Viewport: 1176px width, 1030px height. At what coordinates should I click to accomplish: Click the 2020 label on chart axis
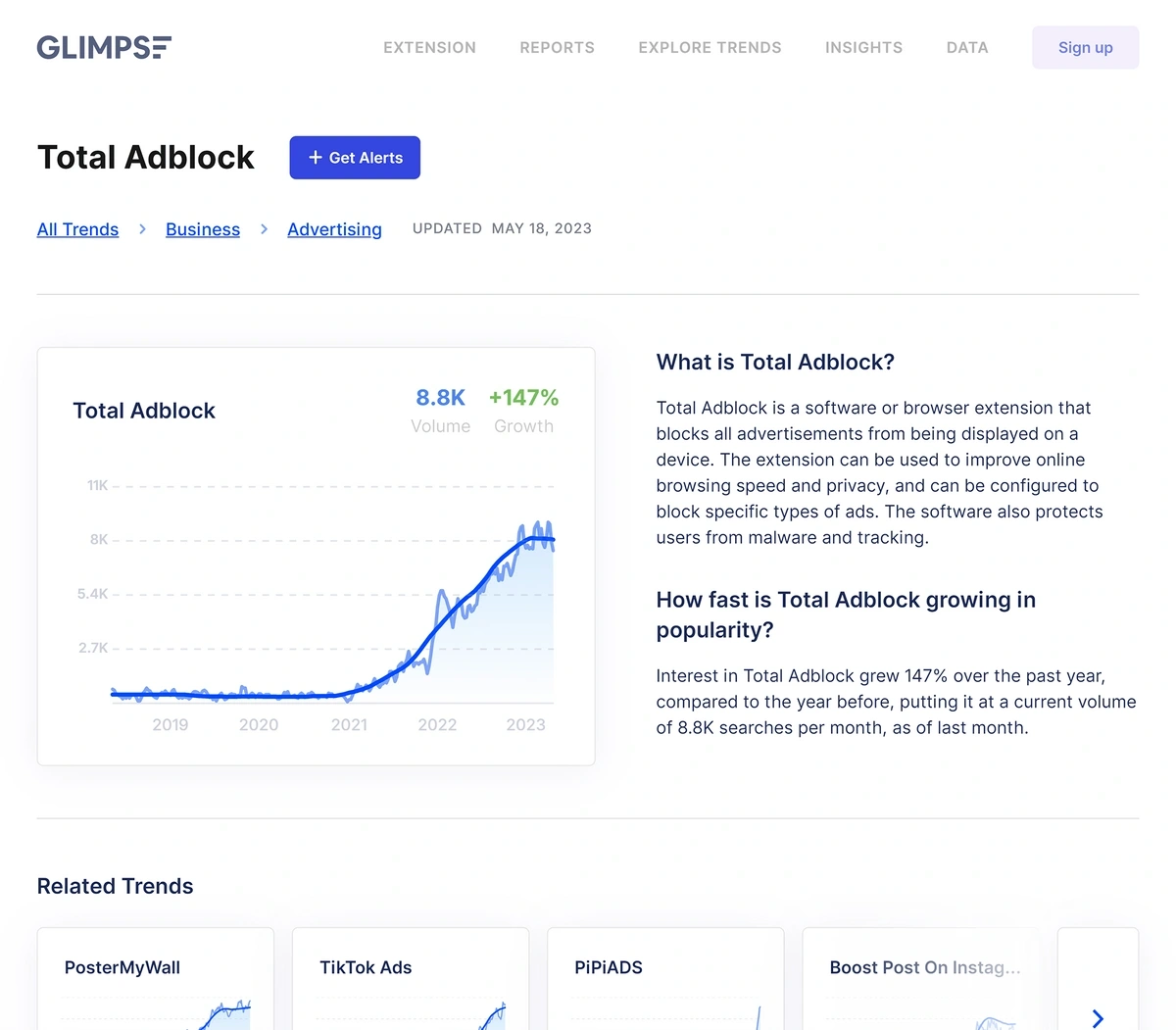coord(259,725)
